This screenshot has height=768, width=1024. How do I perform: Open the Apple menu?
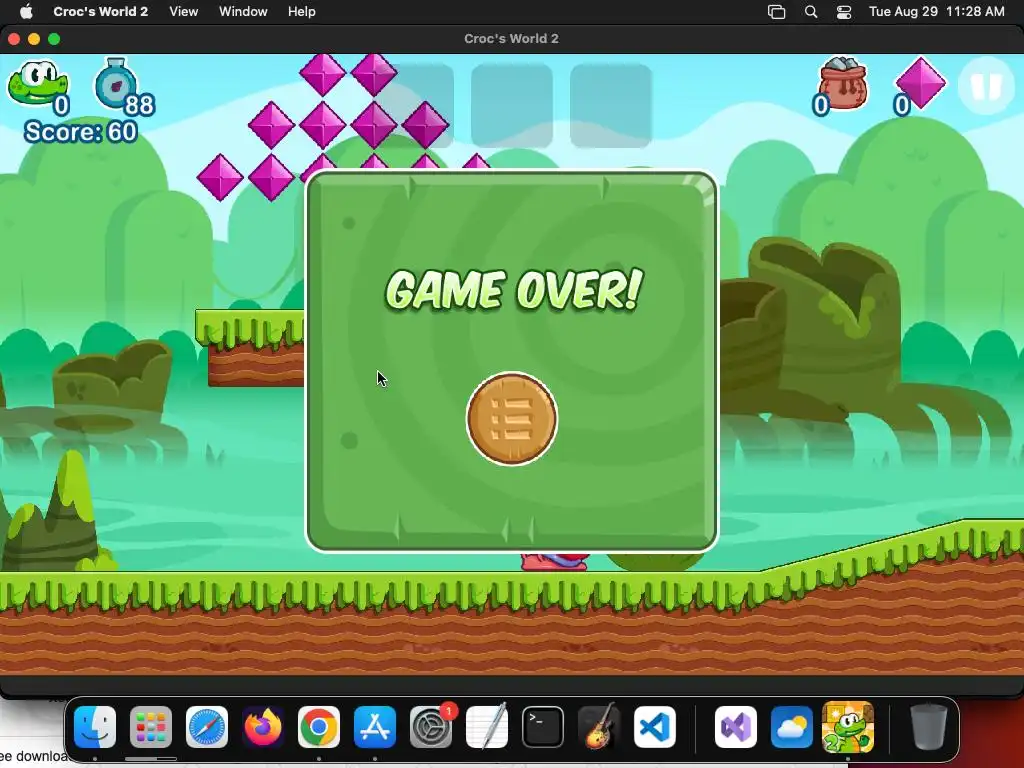coord(26,12)
